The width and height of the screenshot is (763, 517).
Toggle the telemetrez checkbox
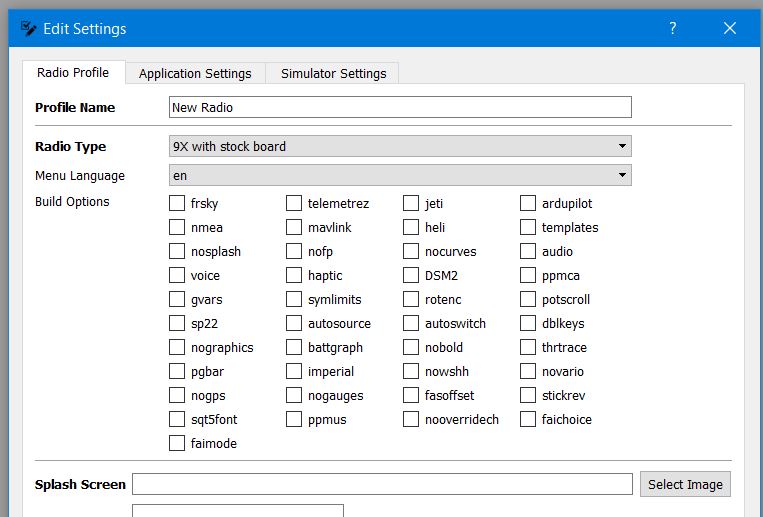pyautogui.click(x=294, y=203)
